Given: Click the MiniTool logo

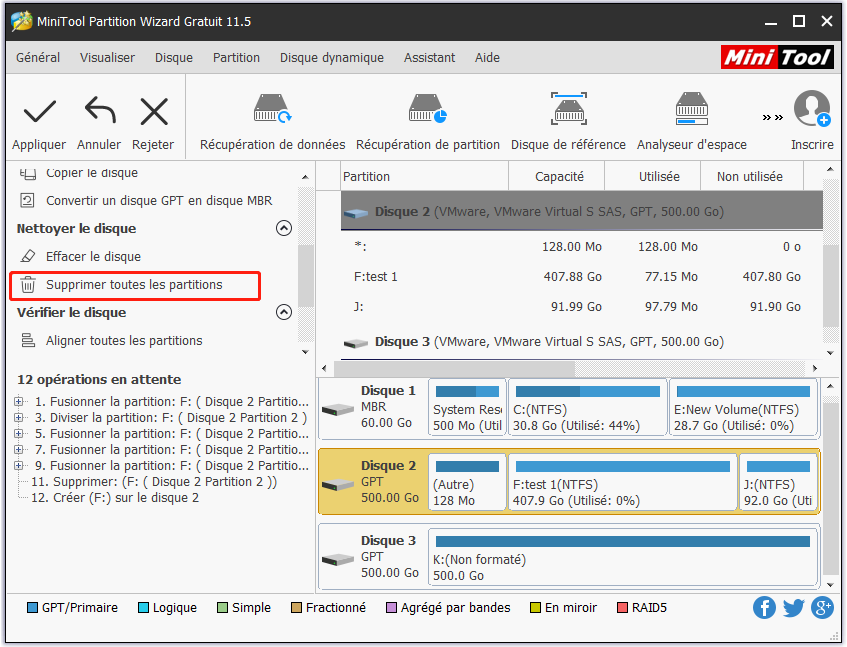Looking at the screenshot, I should pyautogui.click(x=777, y=57).
